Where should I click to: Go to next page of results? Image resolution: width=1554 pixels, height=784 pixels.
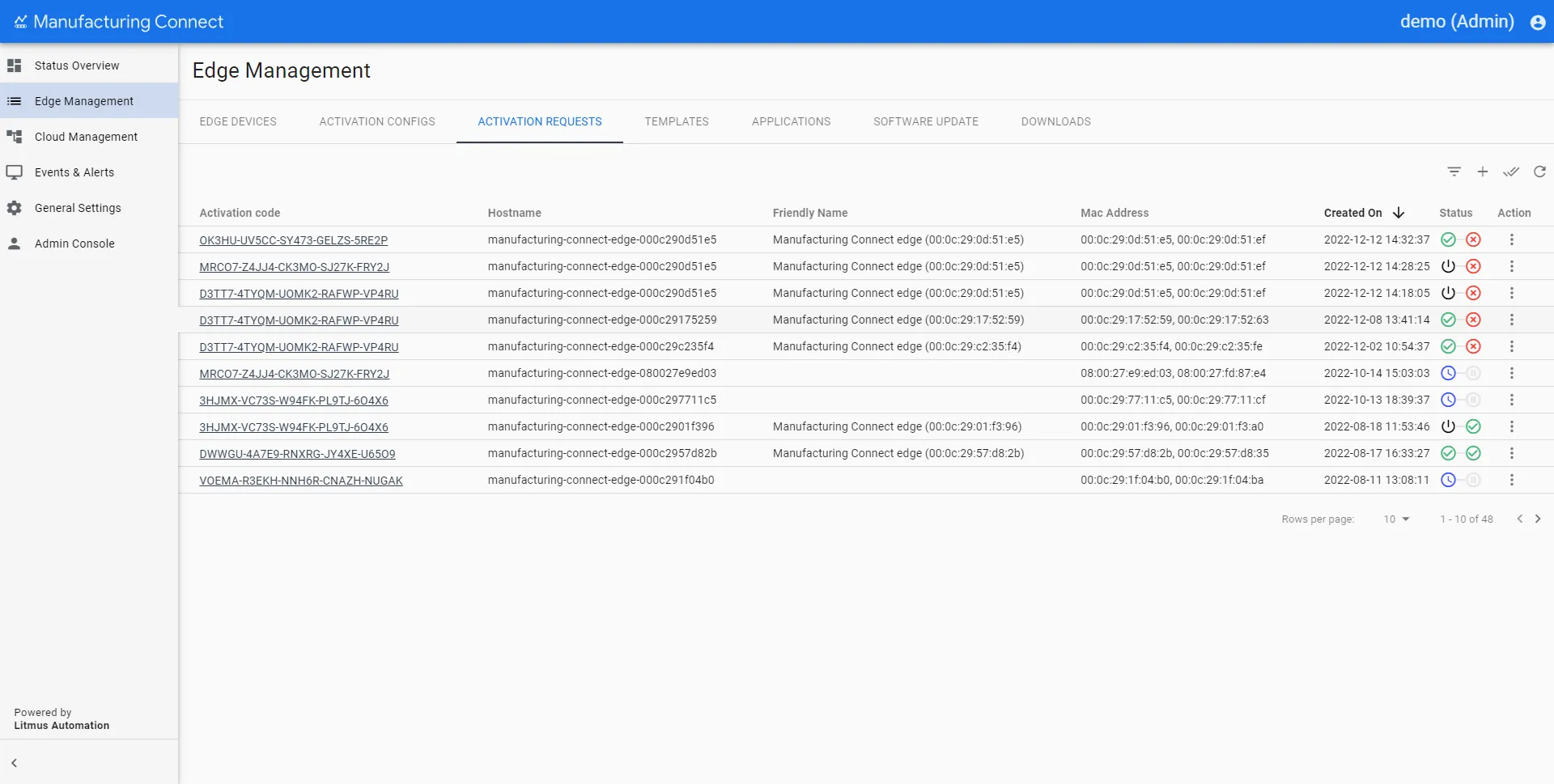click(x=1538, y=519)
